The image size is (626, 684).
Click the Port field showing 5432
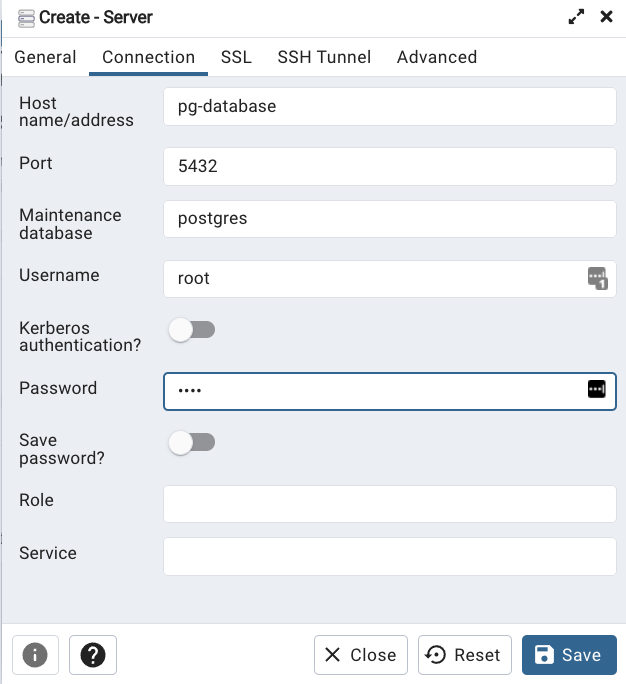click(x=390, y=166)
